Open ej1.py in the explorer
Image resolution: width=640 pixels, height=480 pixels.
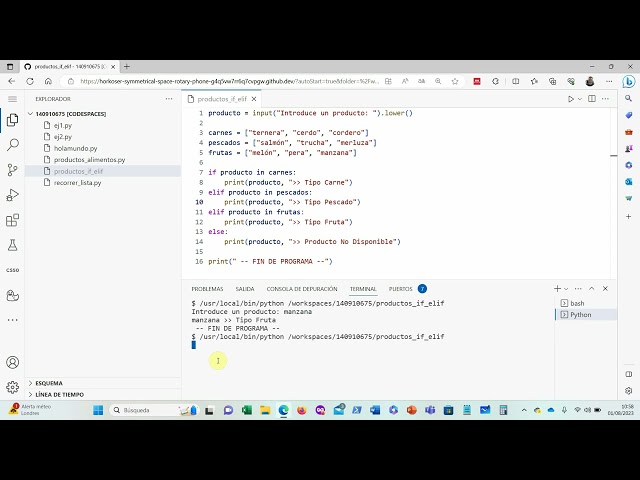pyautogui.click(x=63, y=126)
